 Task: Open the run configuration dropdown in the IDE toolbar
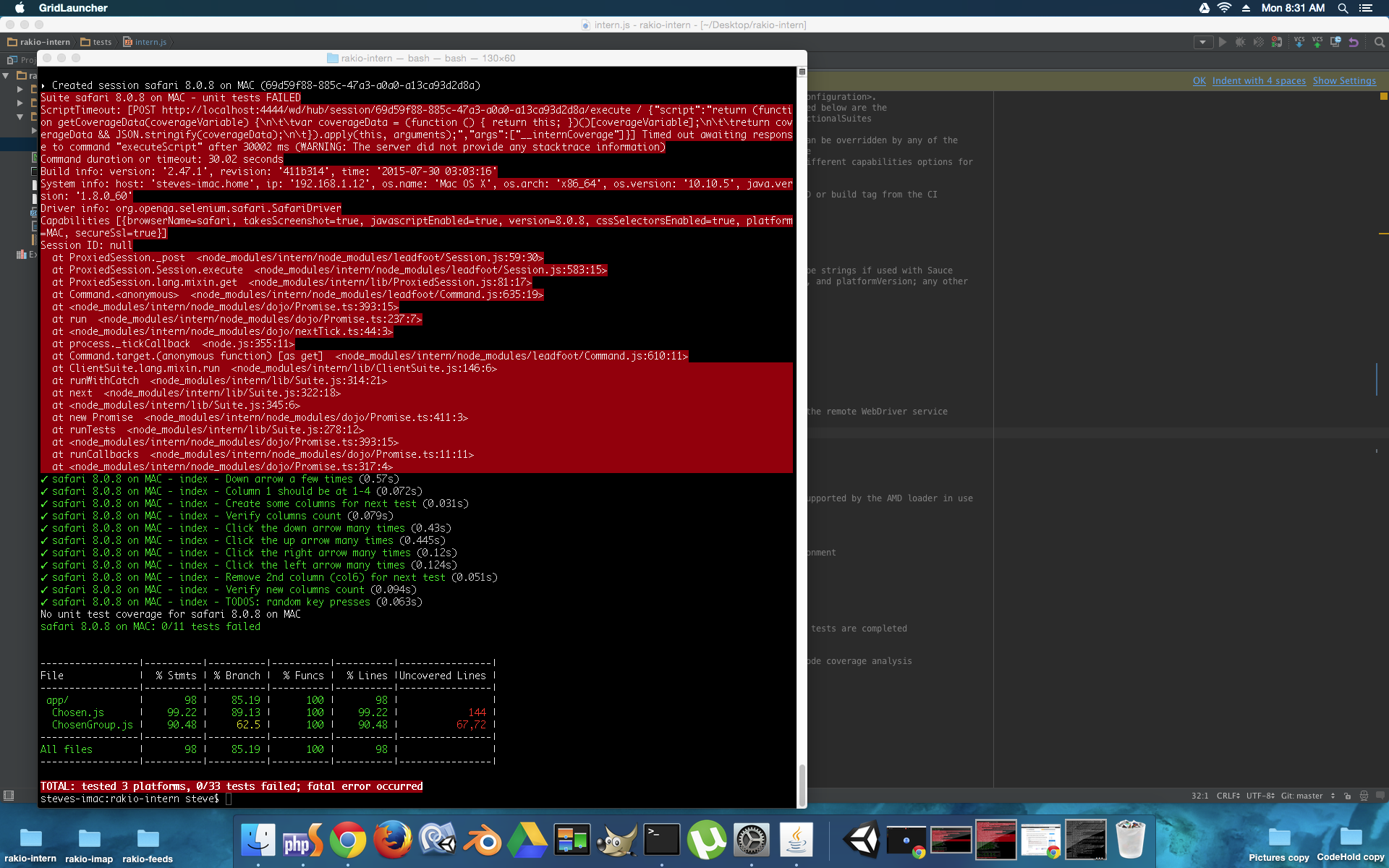coord(1202,42)
